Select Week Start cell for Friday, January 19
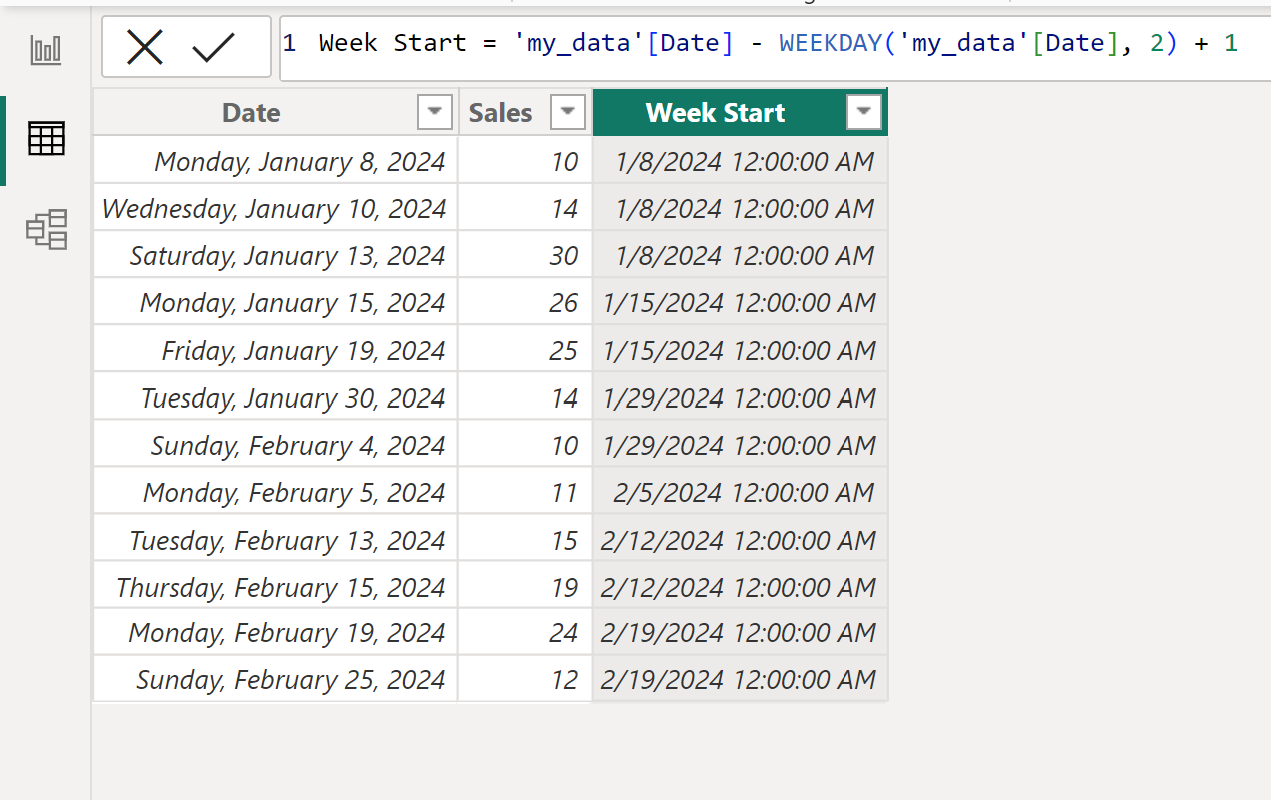1271x801 pixels. pyautogui.click(x=739, y=350)
